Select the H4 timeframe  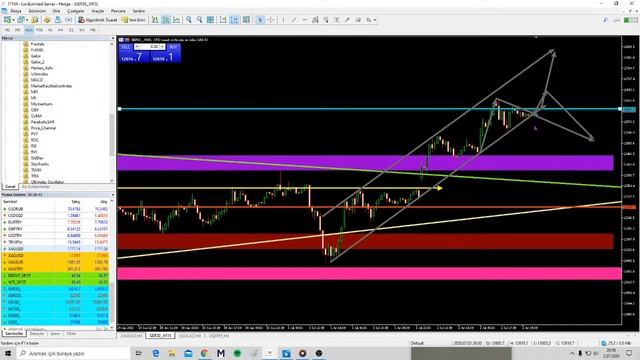point(60,30)
